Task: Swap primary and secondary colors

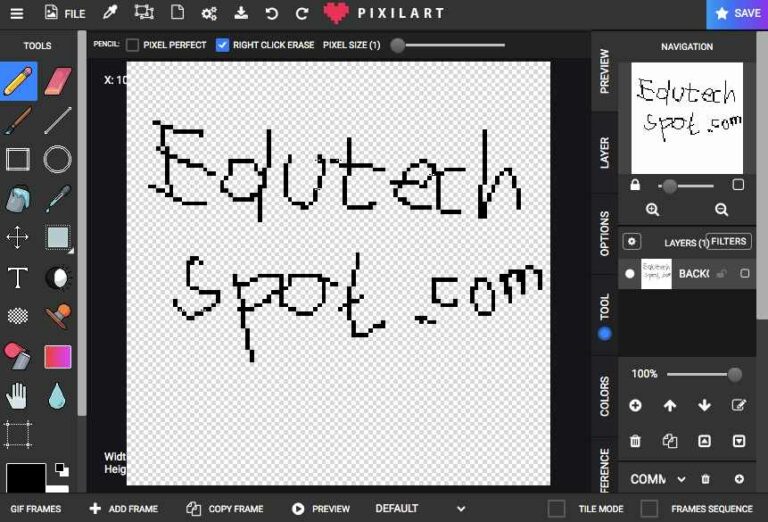Action: tap(62, 470)
